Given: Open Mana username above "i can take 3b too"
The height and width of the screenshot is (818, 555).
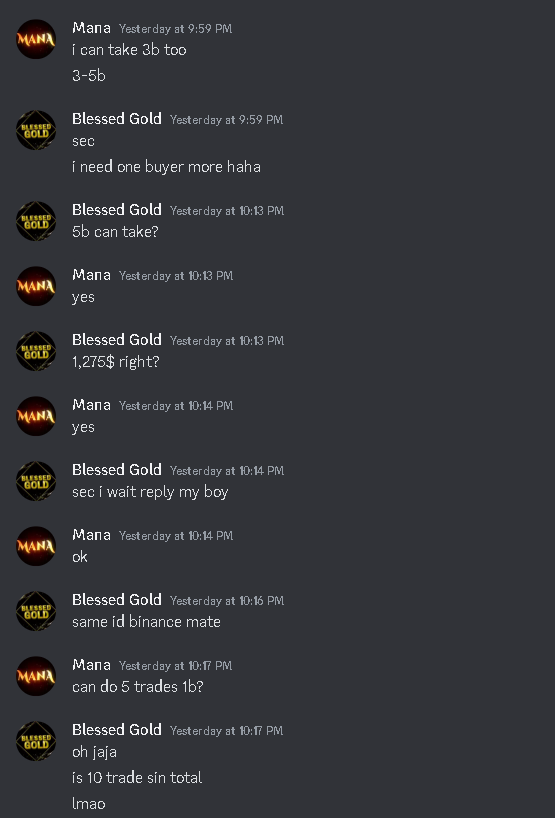Looking at the screenshot, I should (91, 28).
